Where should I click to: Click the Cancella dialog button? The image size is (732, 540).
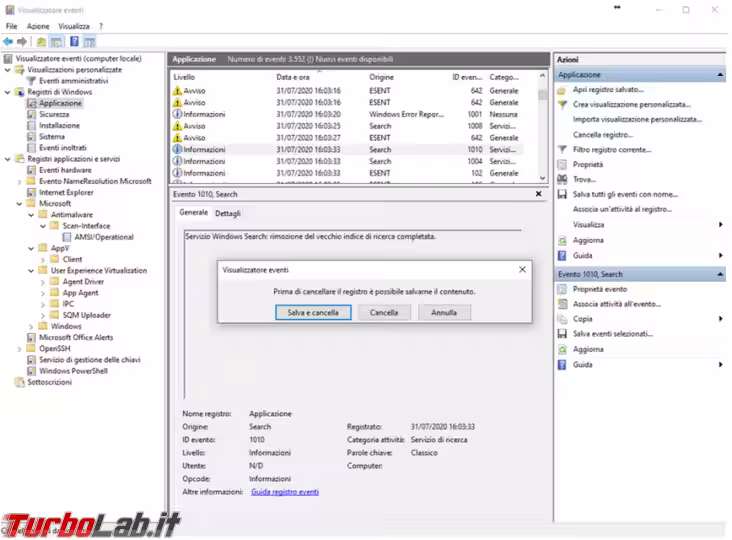[x=384, y=312]
